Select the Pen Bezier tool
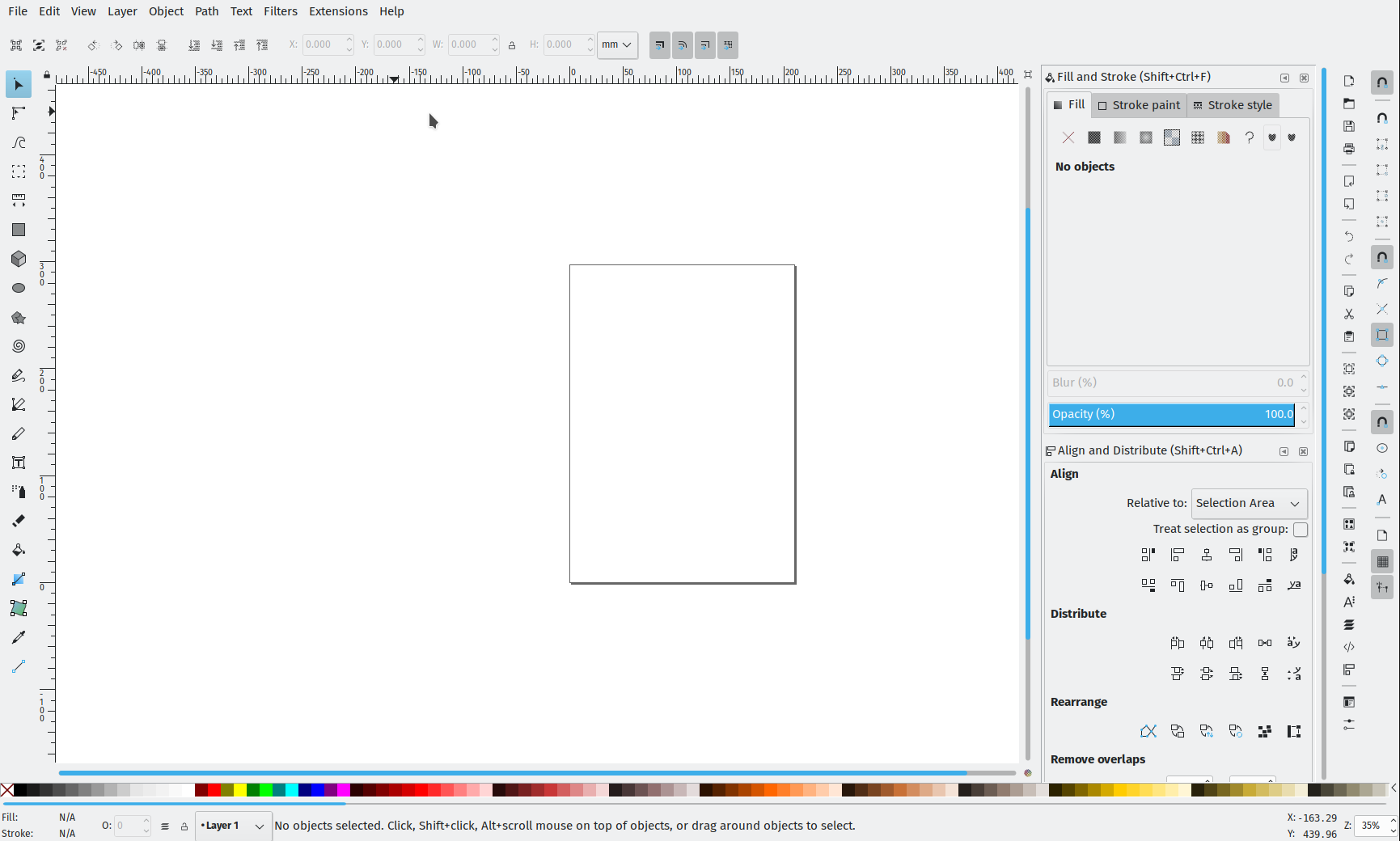 [19, 404]
